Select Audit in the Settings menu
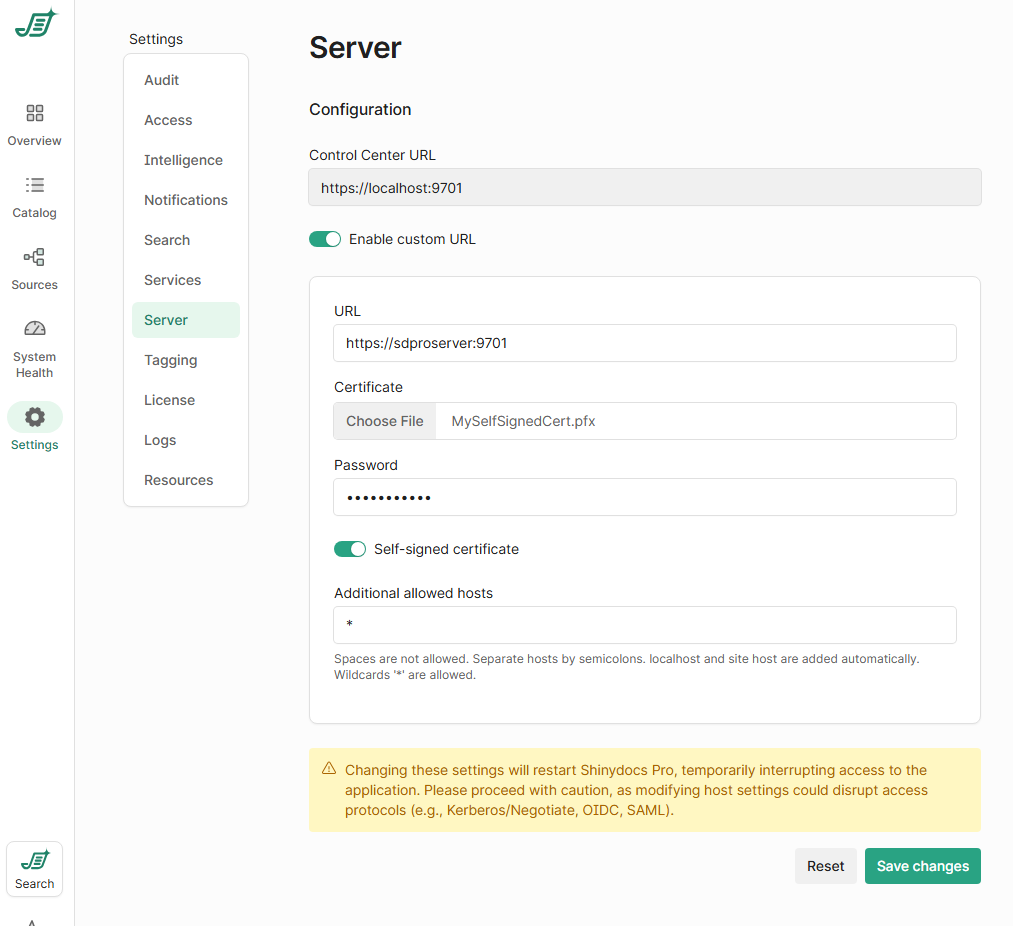The width and height of the screenshot is (1013, 926). pos(162,80)
